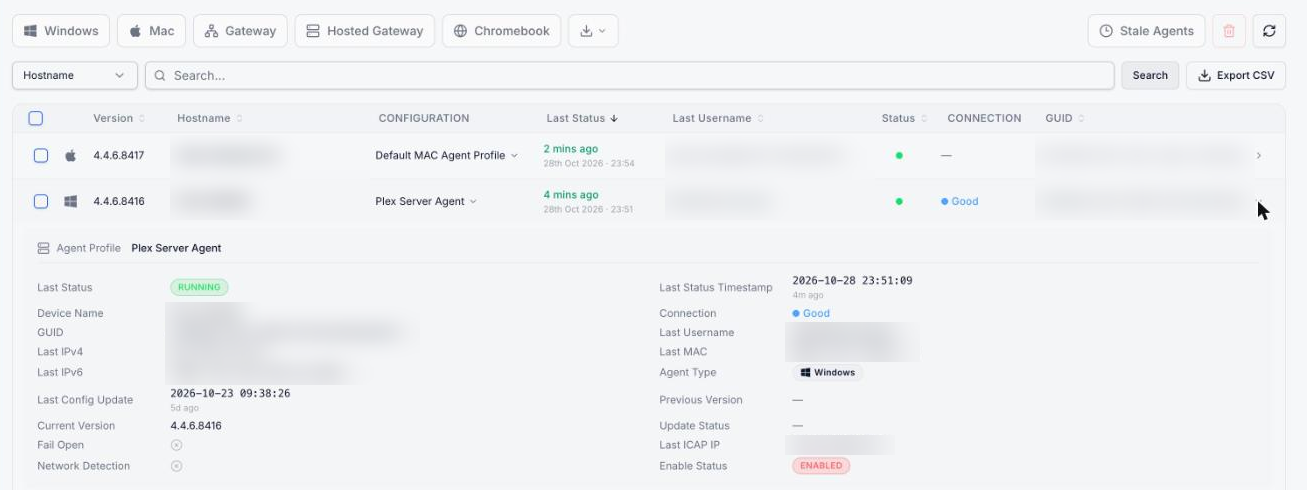Click the RUNNING status badge
1307x490 pixels.
199,287
